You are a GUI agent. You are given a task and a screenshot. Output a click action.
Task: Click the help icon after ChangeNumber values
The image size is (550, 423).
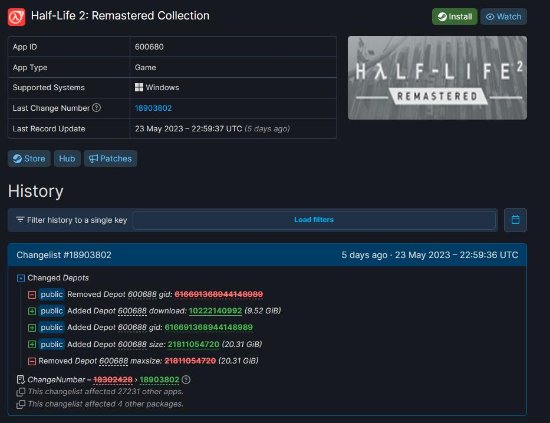(x=186, y=380)
